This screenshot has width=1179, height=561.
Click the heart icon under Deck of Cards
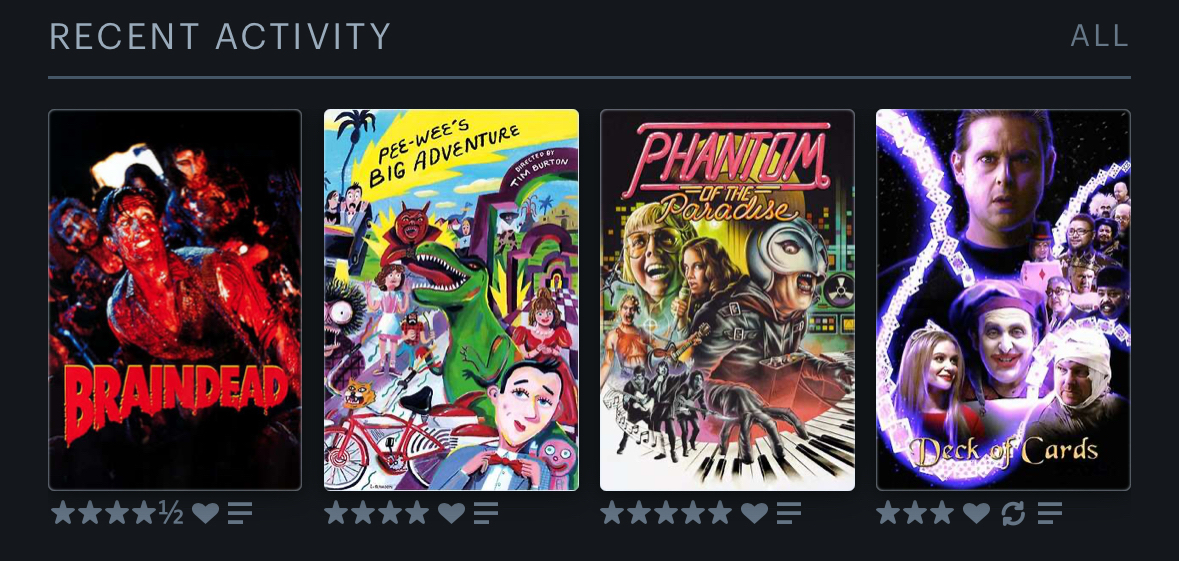click(976, 513)
